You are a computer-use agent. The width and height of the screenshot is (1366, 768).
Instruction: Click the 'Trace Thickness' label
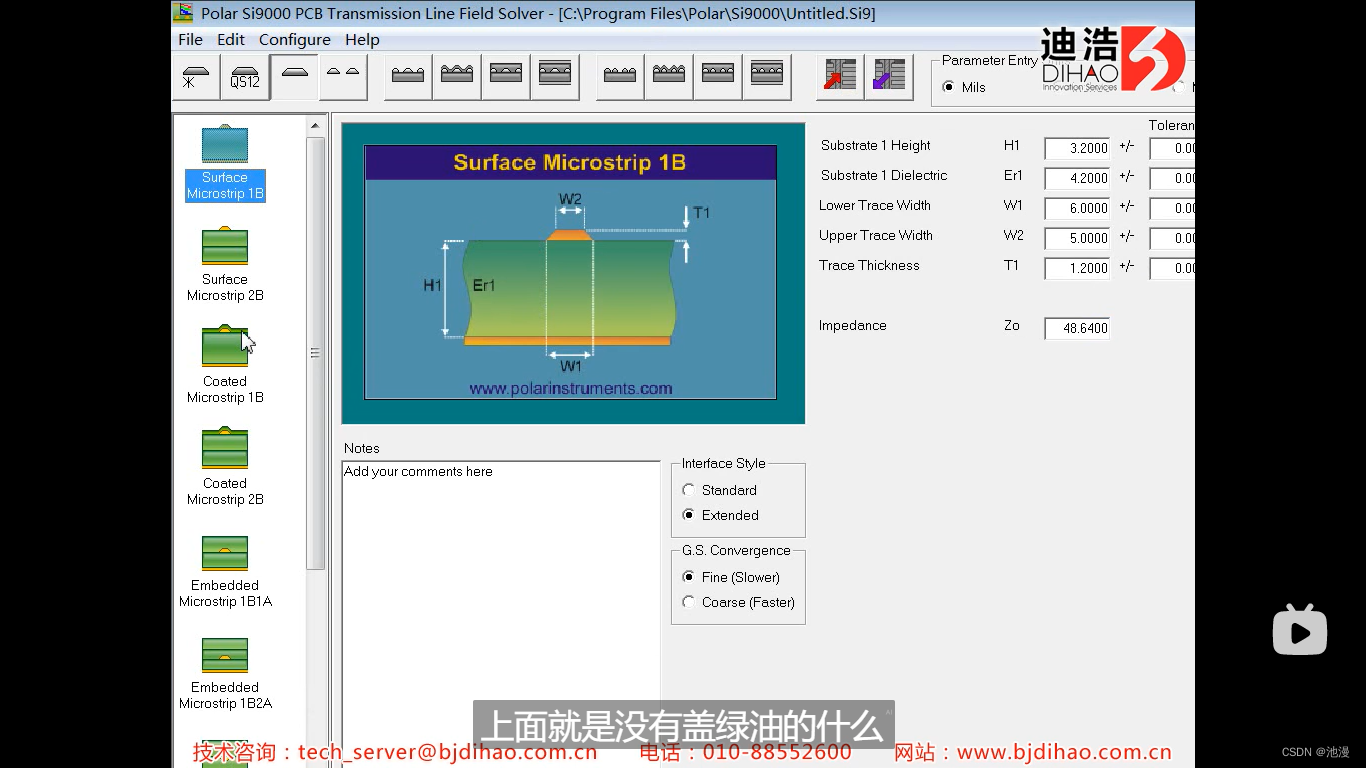point(869,265)
